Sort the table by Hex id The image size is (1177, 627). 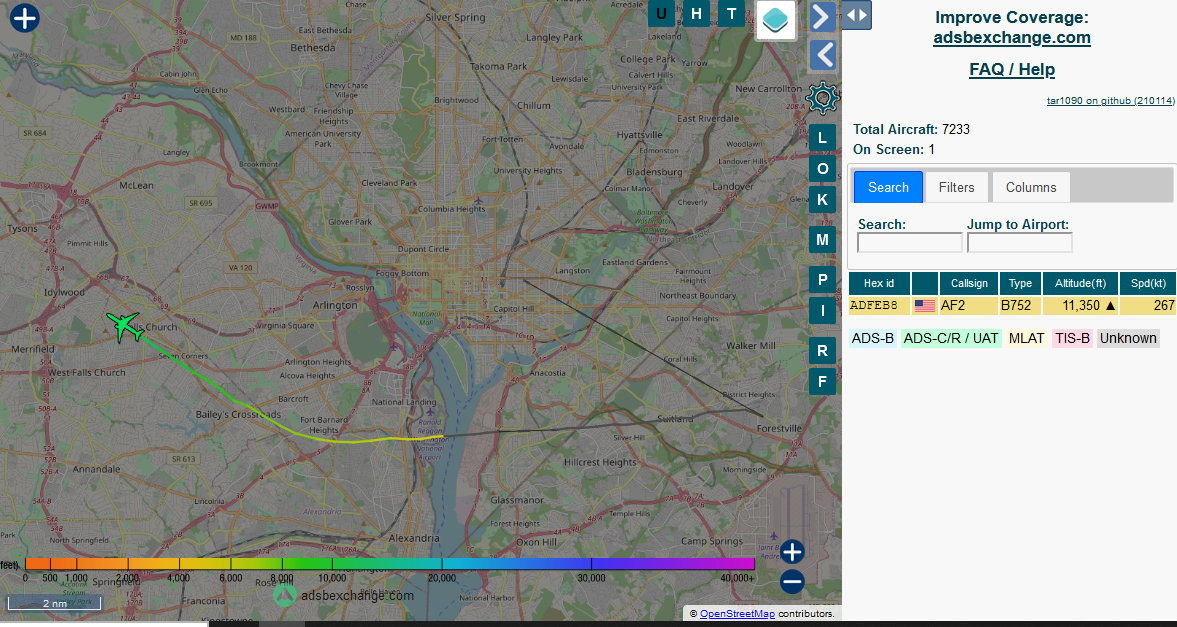[x=879, y=283]
